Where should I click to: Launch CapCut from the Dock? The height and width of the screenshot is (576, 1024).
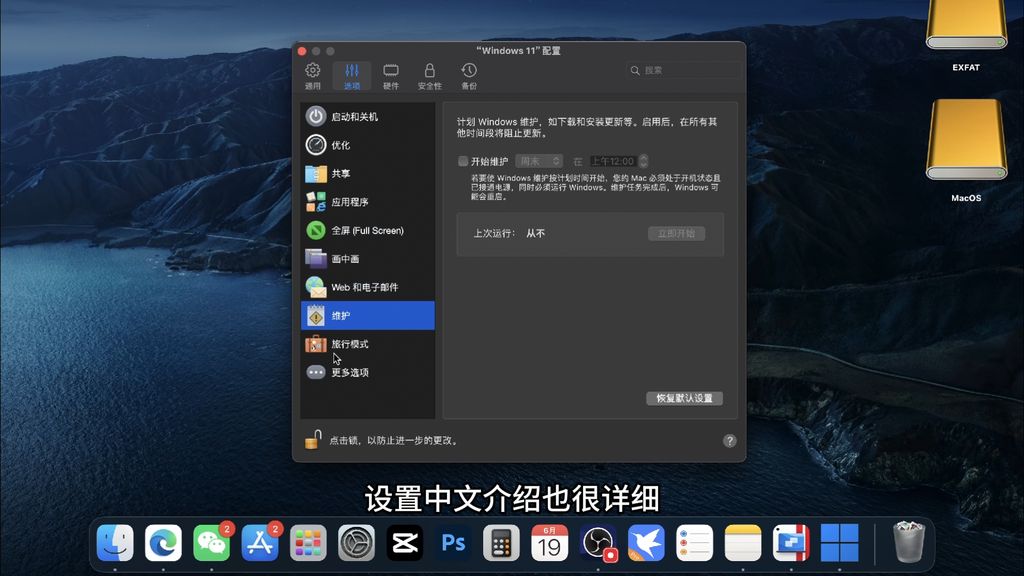pos(405,543)
